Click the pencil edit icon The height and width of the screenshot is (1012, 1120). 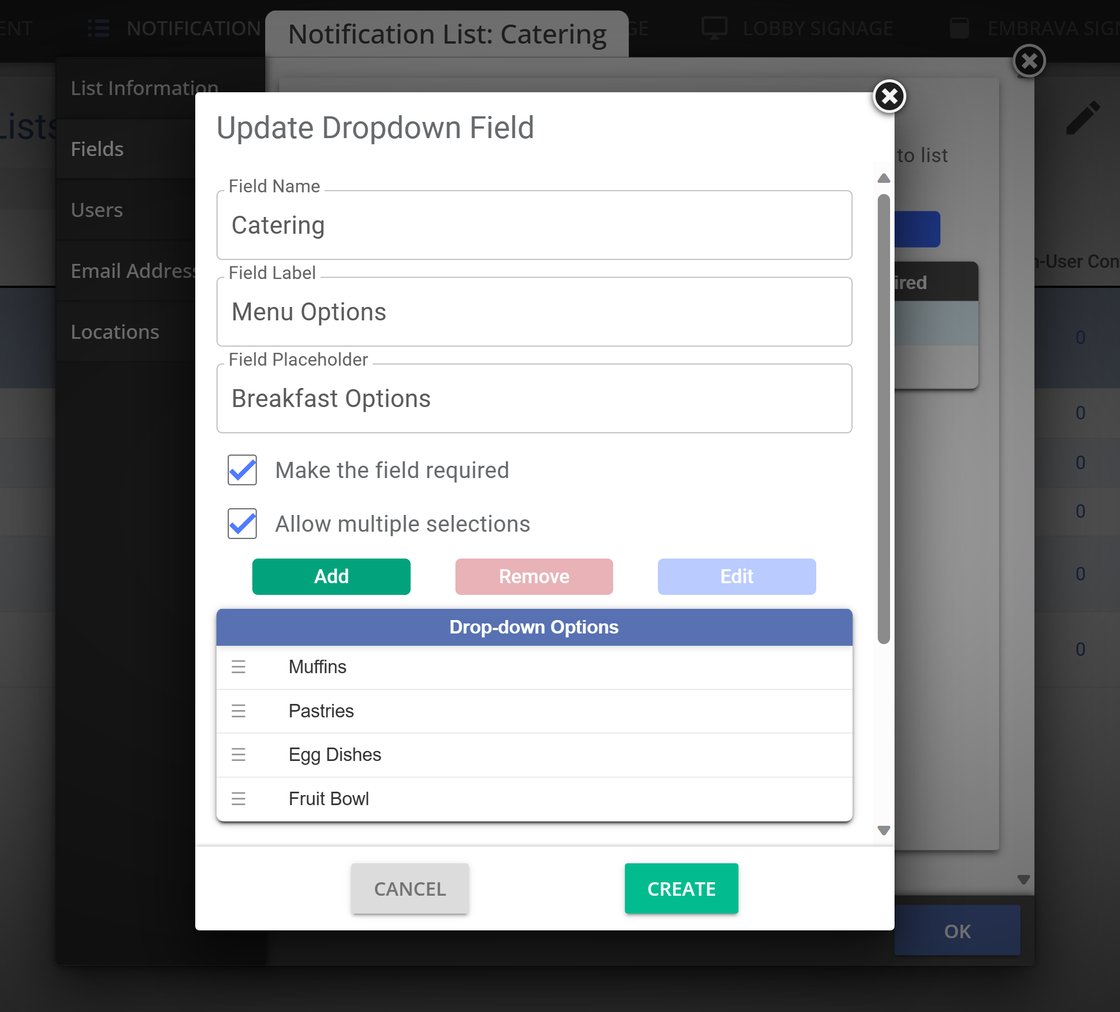1082,119
